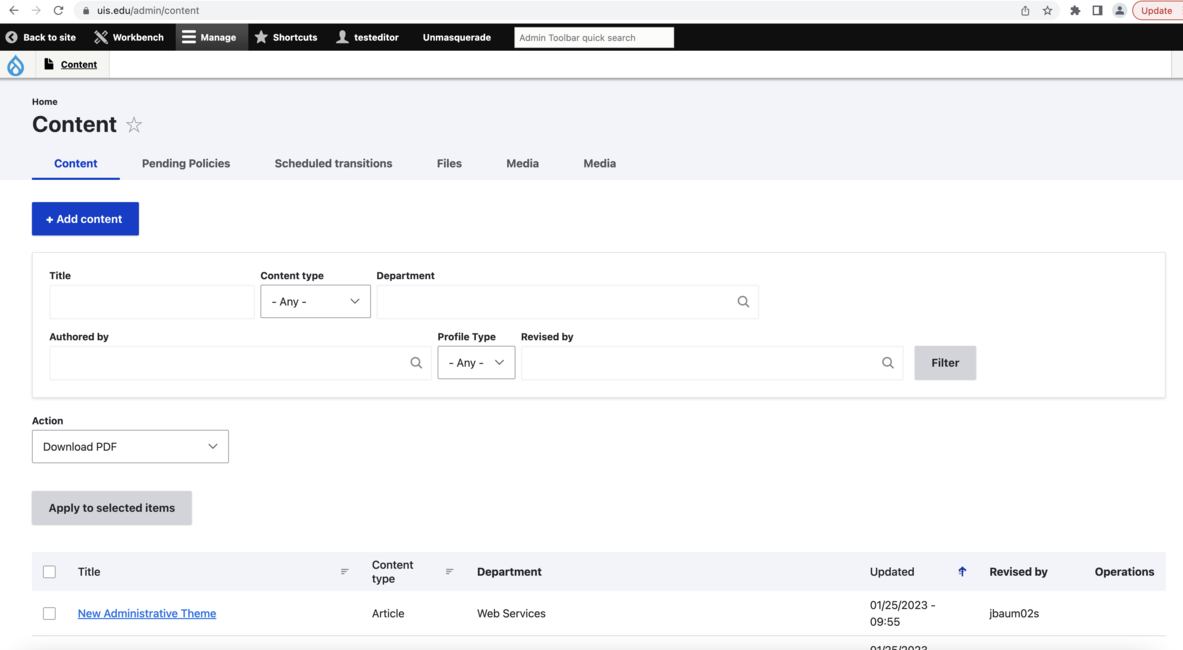Open the New Administrative Theme article link
Screen dimensions: 1183x650
point(146,613)
